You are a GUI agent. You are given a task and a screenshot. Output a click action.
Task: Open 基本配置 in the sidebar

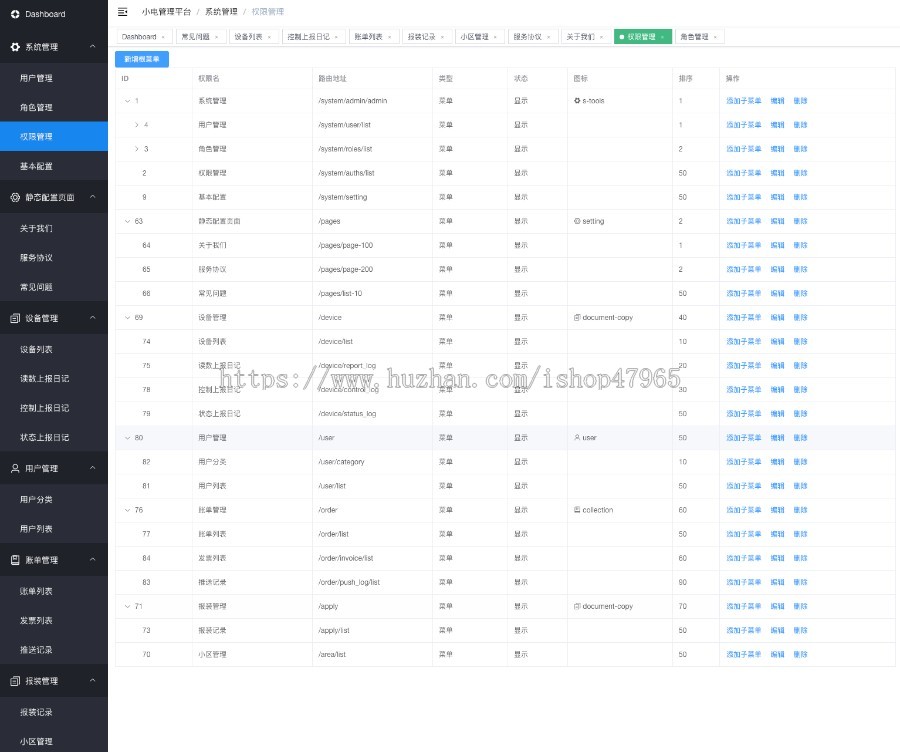pos(53,166)
